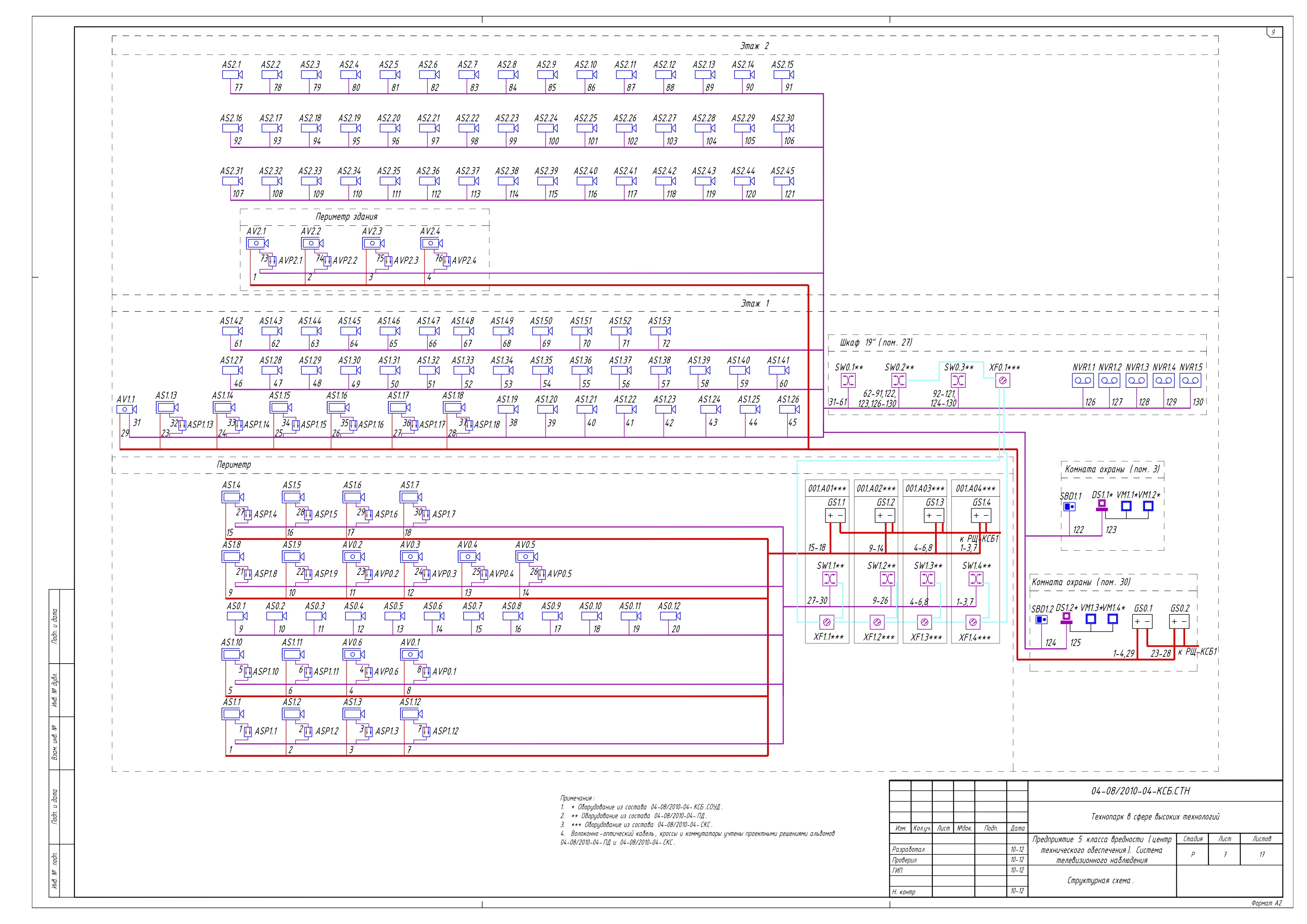The height and width of the screenshot is (924, 1307).
Task: Select the AV1.1 camera symbol
Action: coord(126,409)
